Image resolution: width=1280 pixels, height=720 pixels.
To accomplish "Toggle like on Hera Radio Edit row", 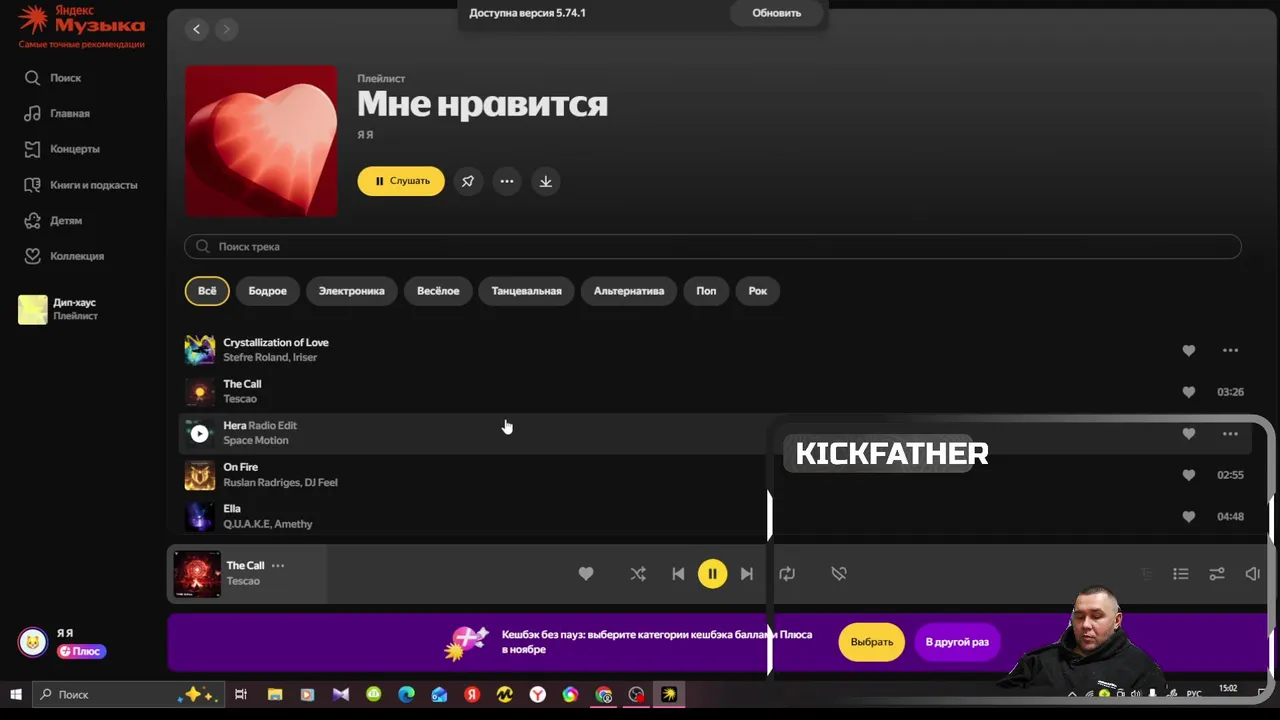I will [x=1189, y=434].
